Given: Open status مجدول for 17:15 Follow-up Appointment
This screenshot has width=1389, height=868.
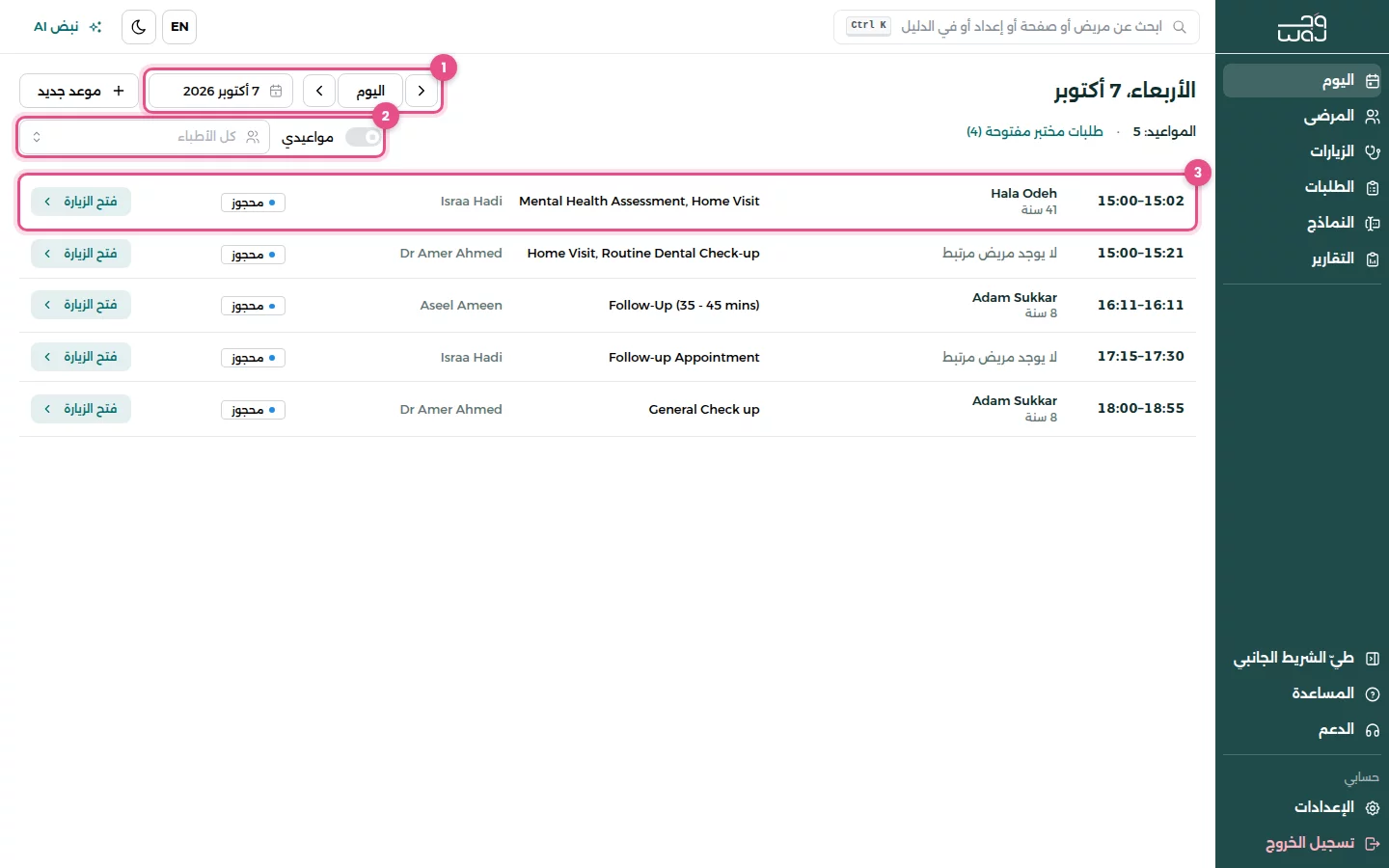Looking at the screenshot, I should coord(253,358).
